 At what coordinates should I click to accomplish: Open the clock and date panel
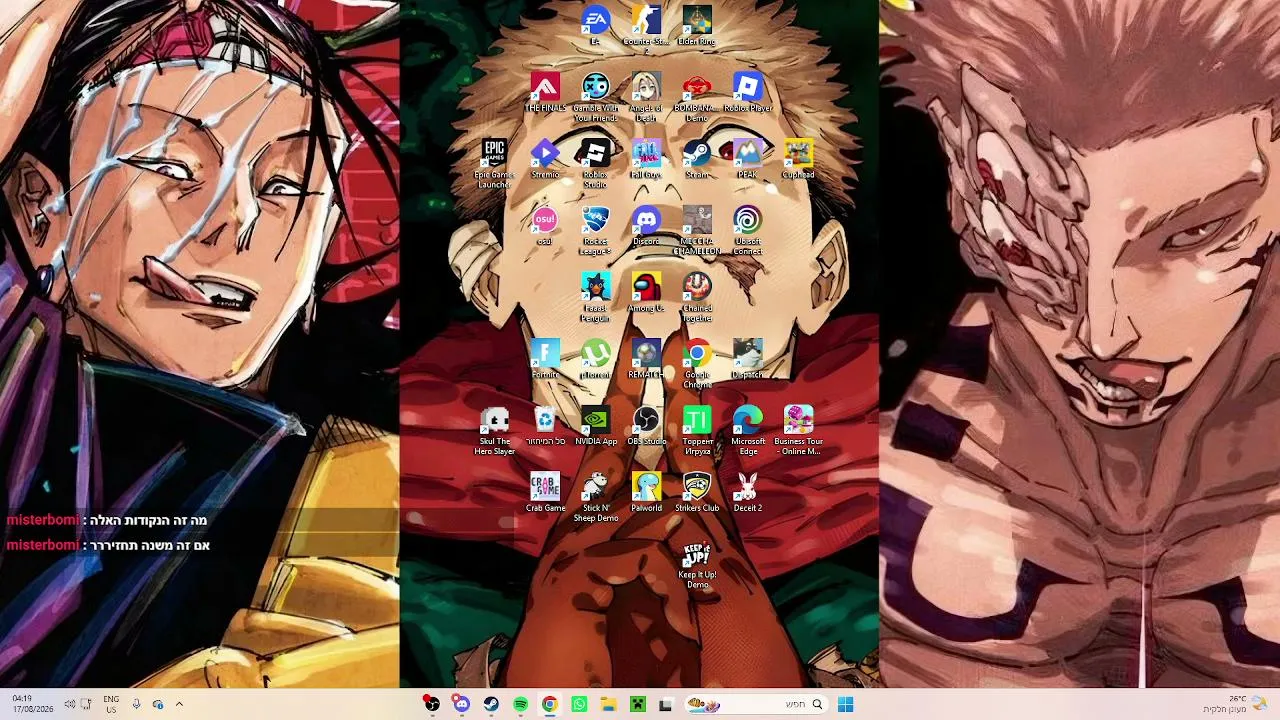click(x=32, y=704)
